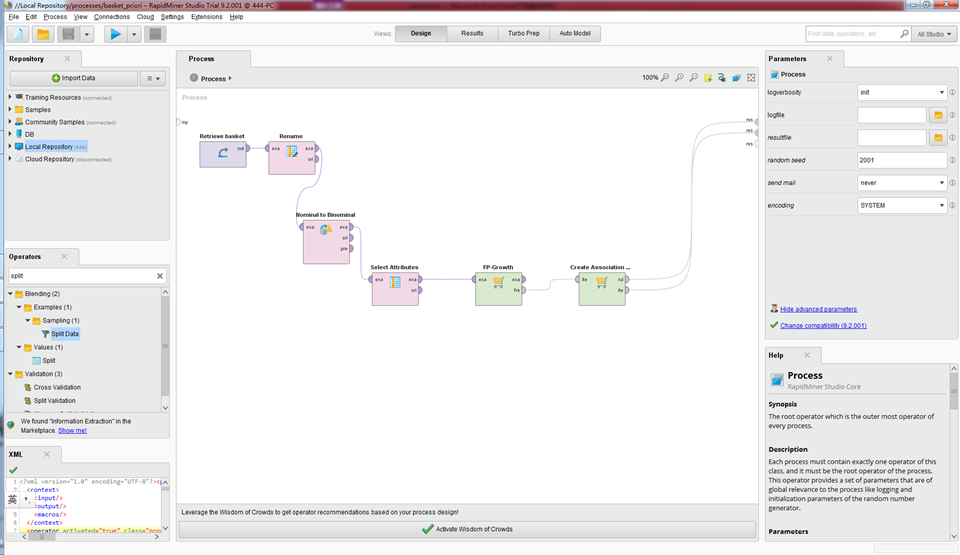The height and width of the screenshot is (555, 960).
Task: Toggle the process breakpoint circle beside Process
Action: point(193,78)
